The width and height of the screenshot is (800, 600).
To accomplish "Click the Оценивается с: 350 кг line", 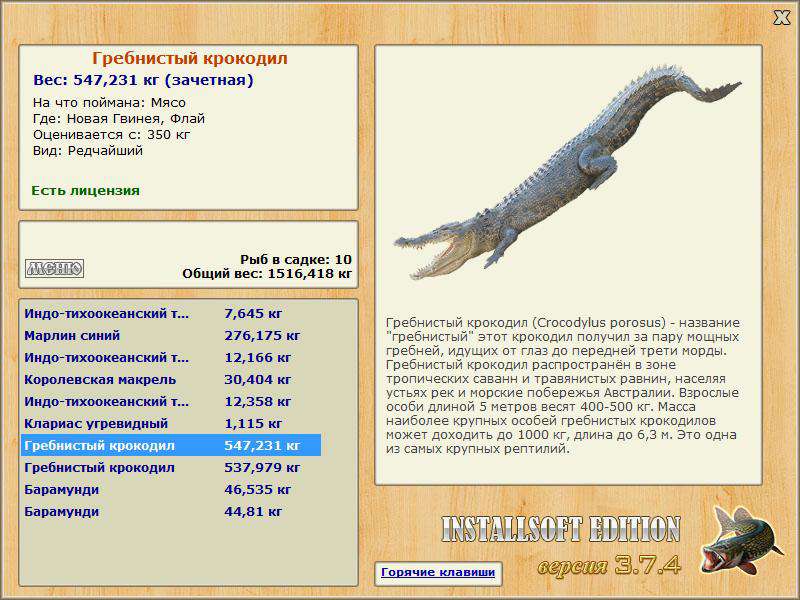I will point(112,135).
